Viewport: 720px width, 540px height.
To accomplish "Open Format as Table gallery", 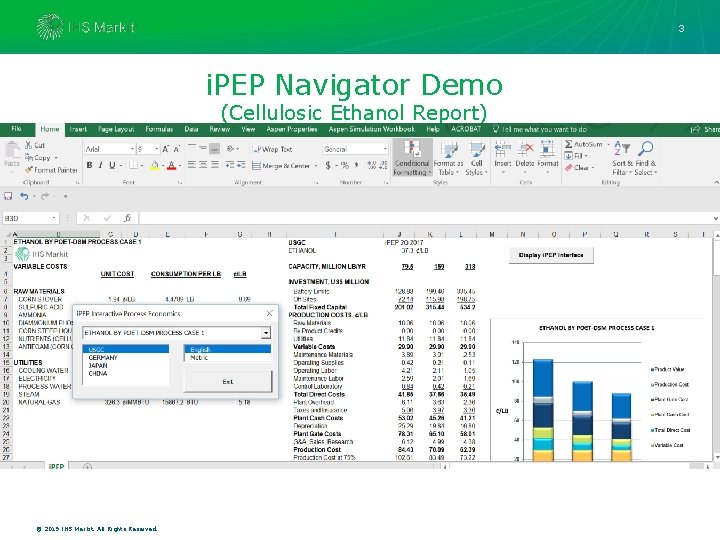I will pyautogui.click(x=449, y=158).
